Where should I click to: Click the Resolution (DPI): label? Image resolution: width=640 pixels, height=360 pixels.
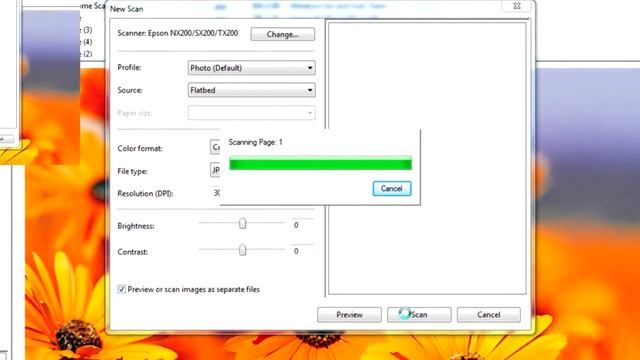(145, 193)
